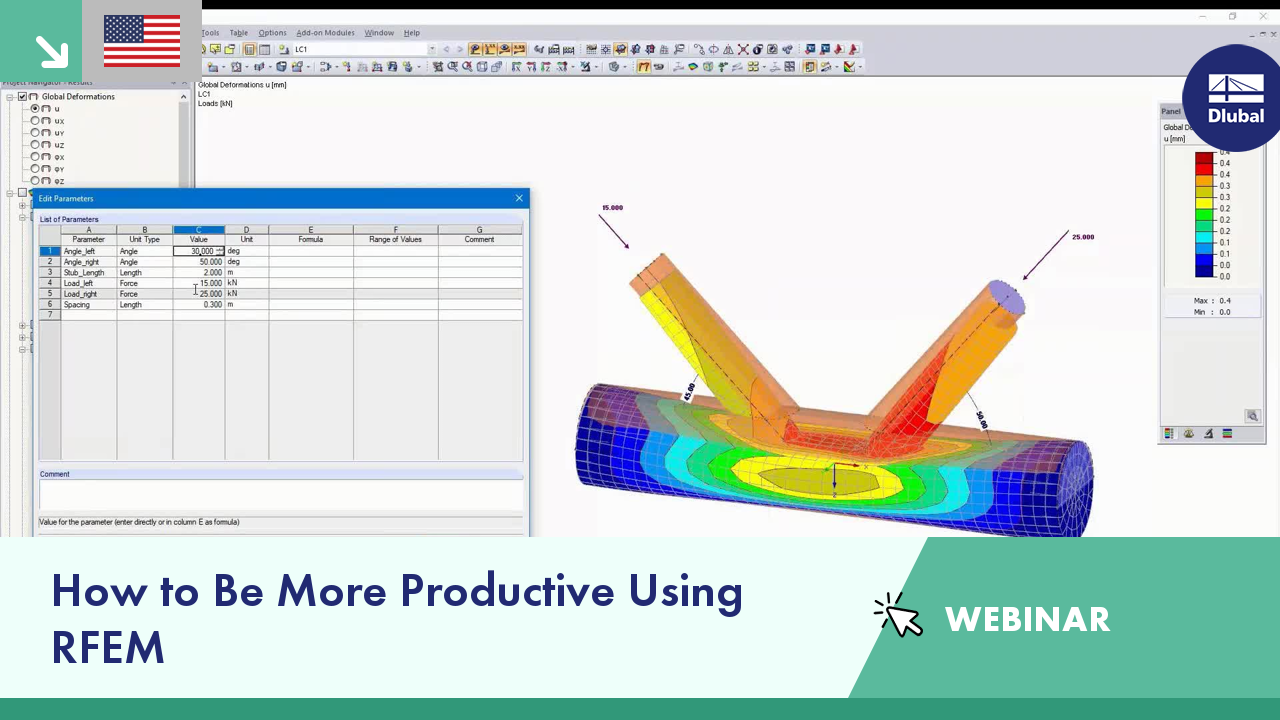Open the Add-on Modules menu
This screenshot has height=720, width=1280.
[x=326, y=33]
